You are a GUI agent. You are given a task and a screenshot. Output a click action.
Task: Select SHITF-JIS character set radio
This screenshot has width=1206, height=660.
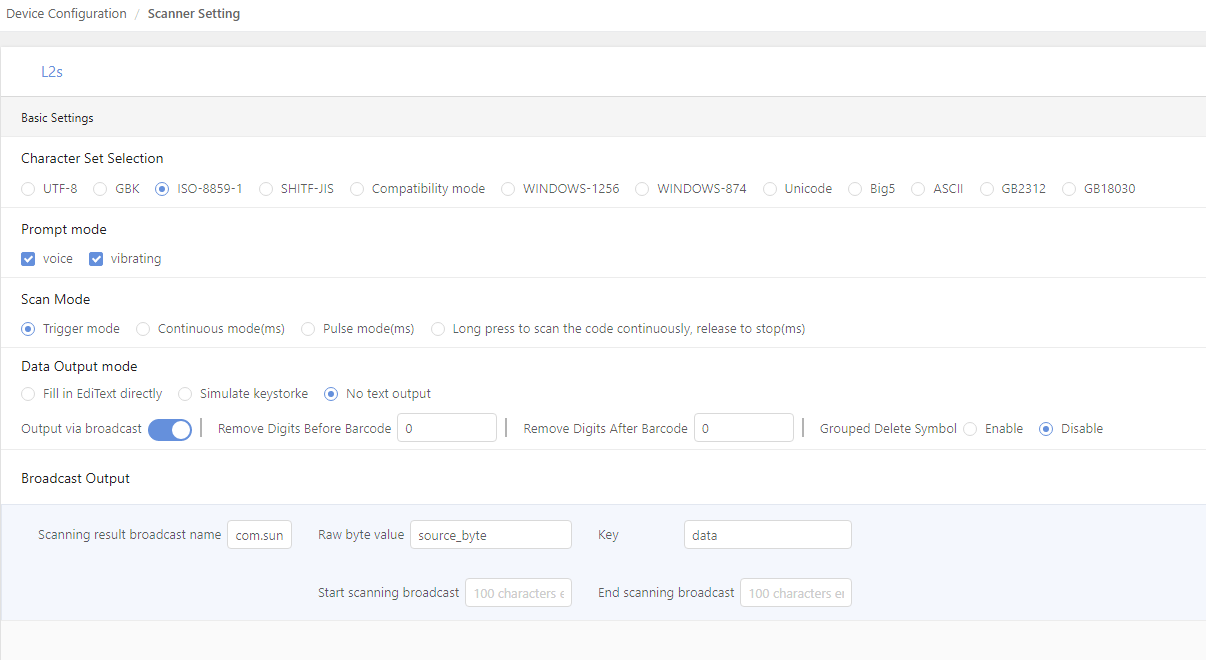(266, 189)
